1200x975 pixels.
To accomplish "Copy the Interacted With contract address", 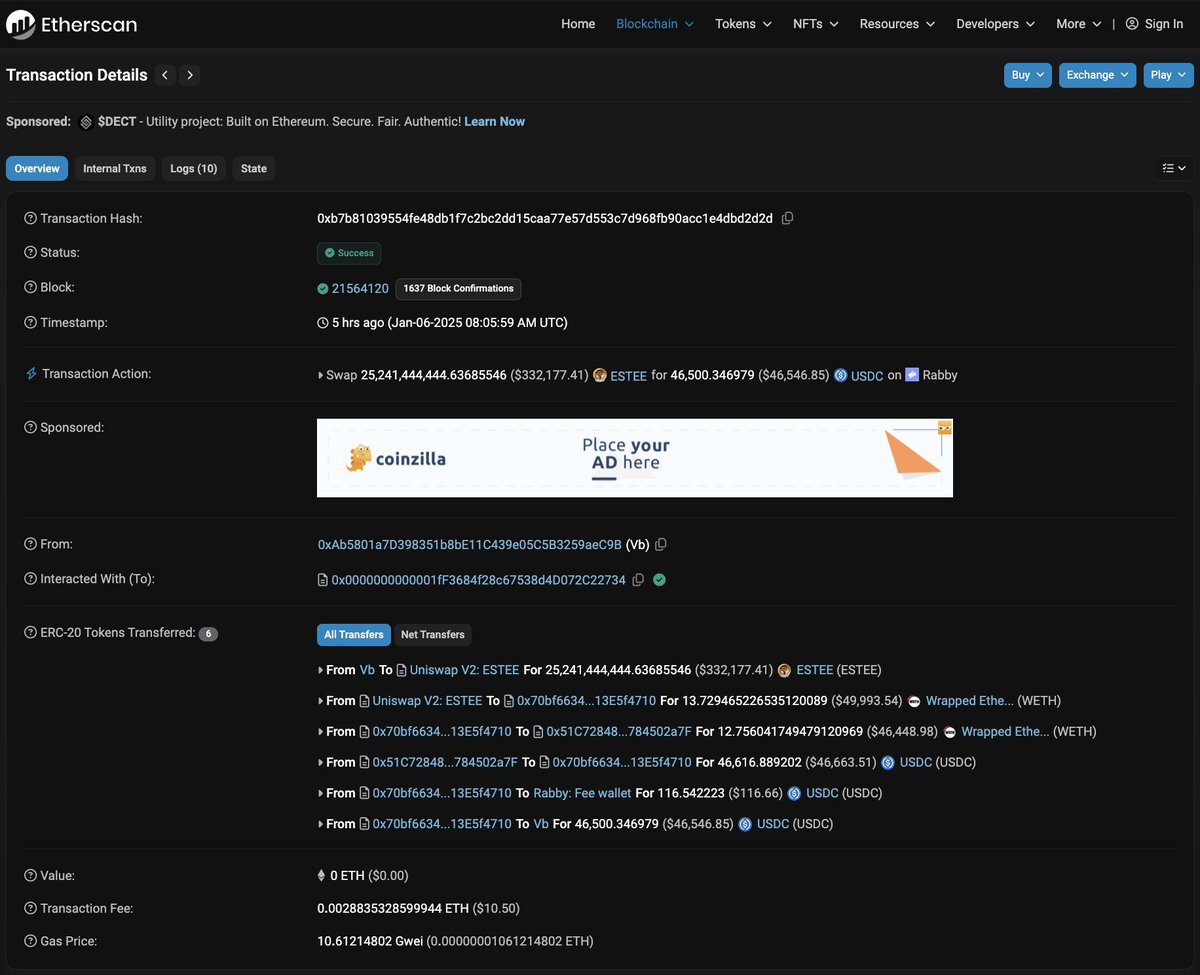I will [638, 579].
